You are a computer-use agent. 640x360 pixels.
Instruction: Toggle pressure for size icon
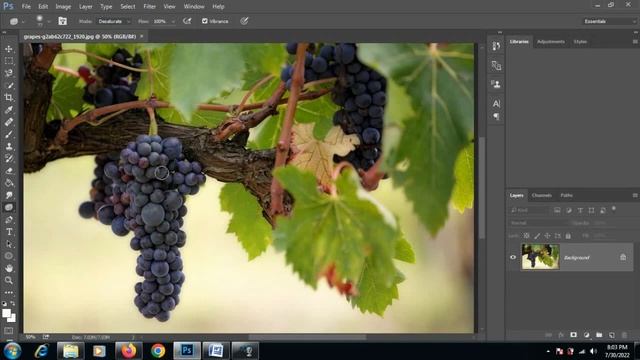tap(244, 21)
